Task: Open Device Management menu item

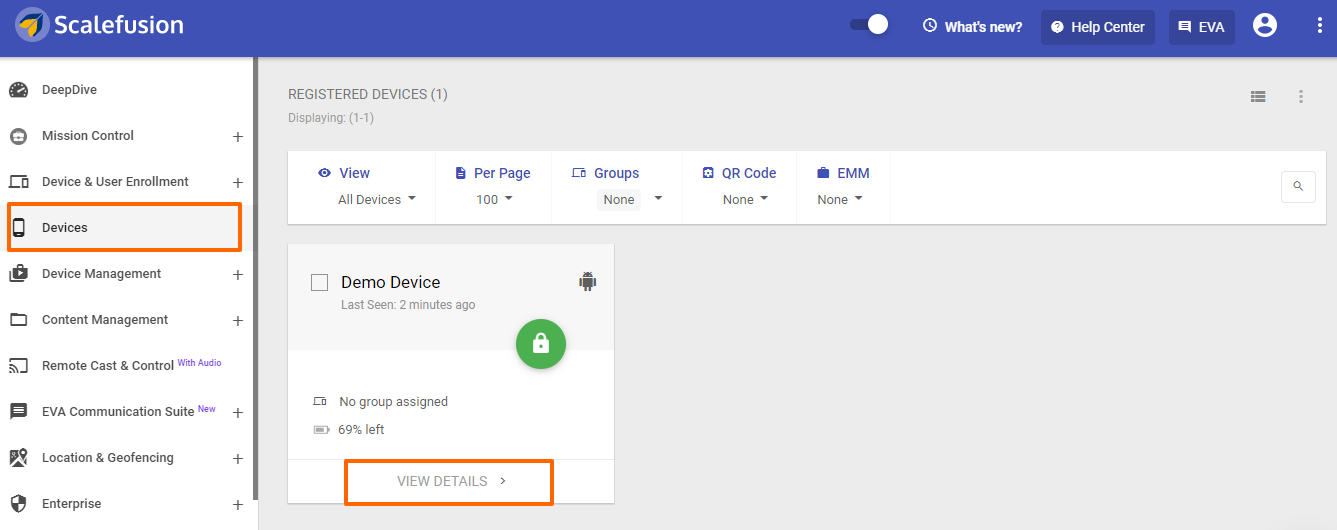Action: (101, 274)
